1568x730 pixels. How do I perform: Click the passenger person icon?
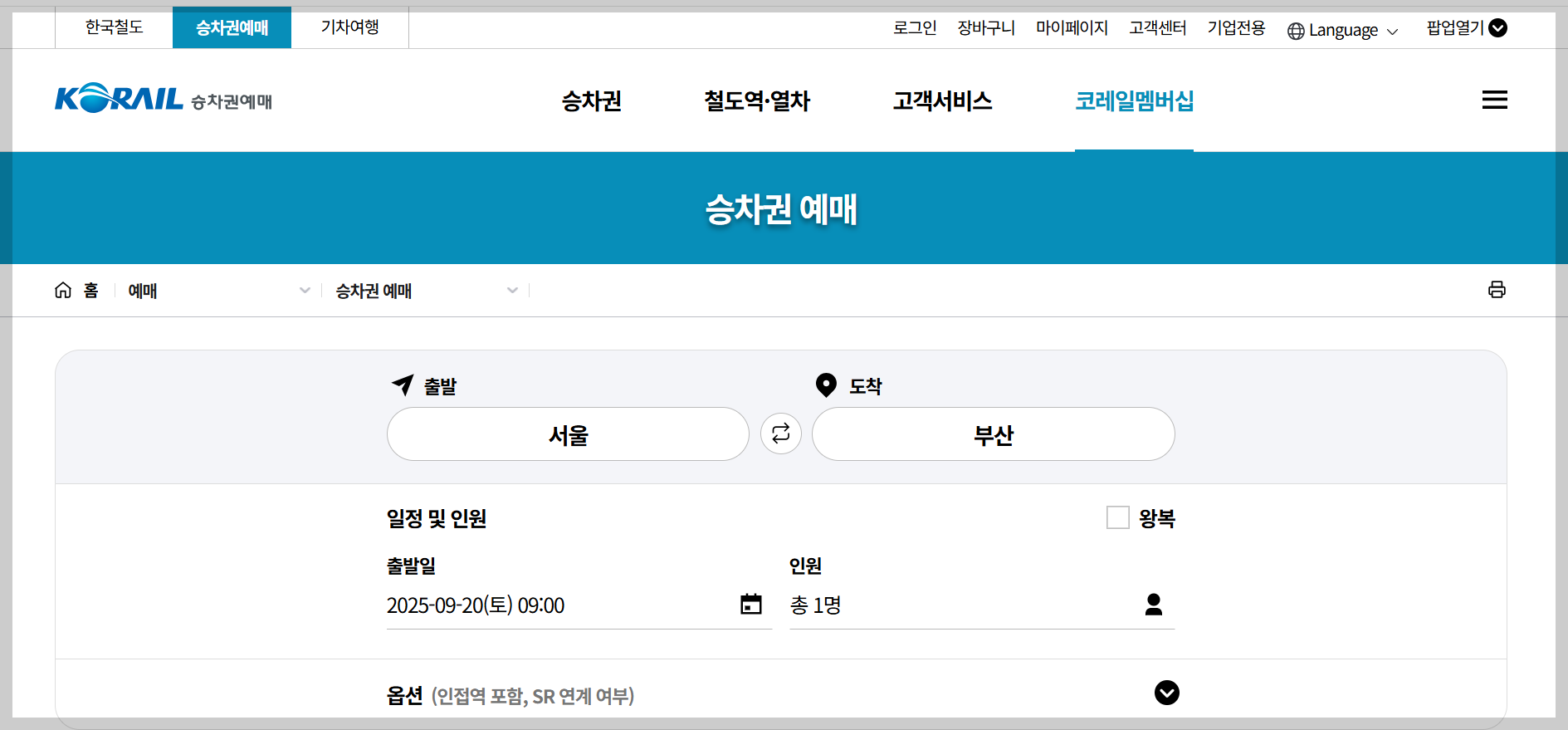point(1154,604)
